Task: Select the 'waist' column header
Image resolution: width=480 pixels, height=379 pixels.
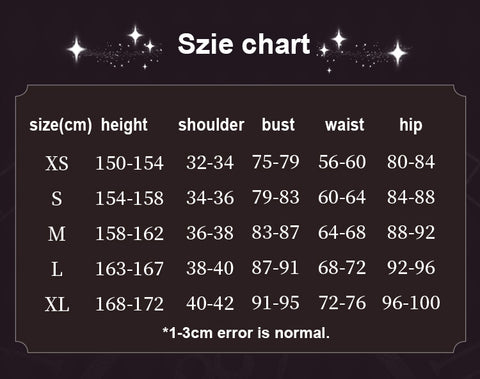Action: point(345,125)
